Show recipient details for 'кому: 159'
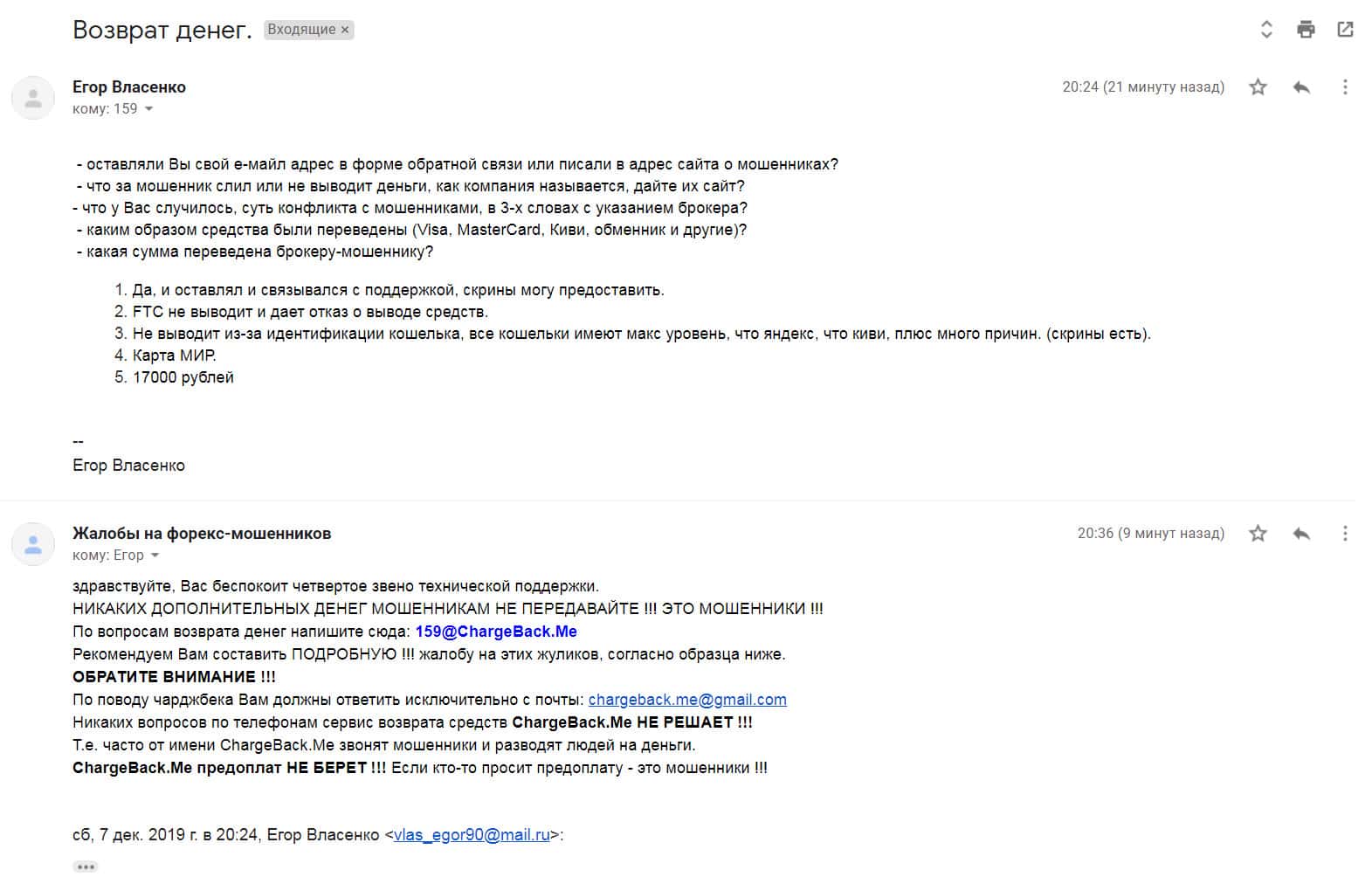Image resolution: width=1372 pixels, height=884 pixels. (x=148, y=109)
